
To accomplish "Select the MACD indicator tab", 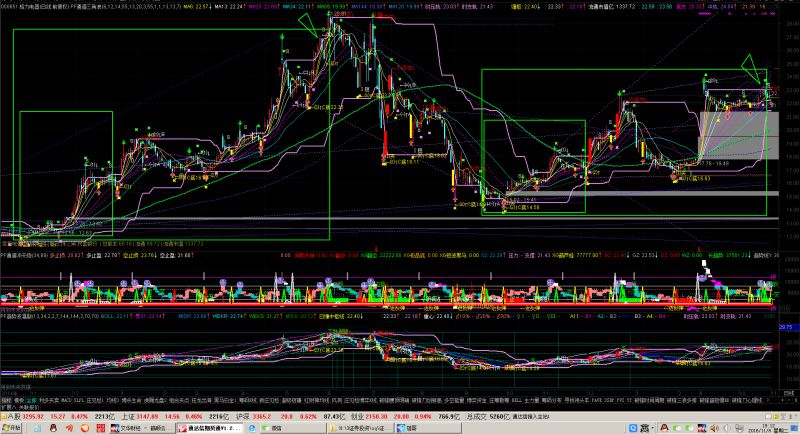I will [66, 398].
